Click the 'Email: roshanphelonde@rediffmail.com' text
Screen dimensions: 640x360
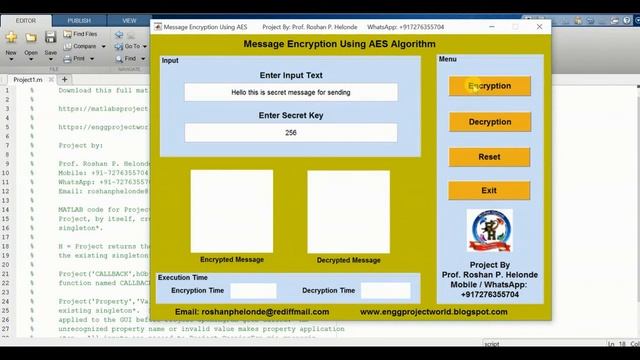tap(252, 312)
